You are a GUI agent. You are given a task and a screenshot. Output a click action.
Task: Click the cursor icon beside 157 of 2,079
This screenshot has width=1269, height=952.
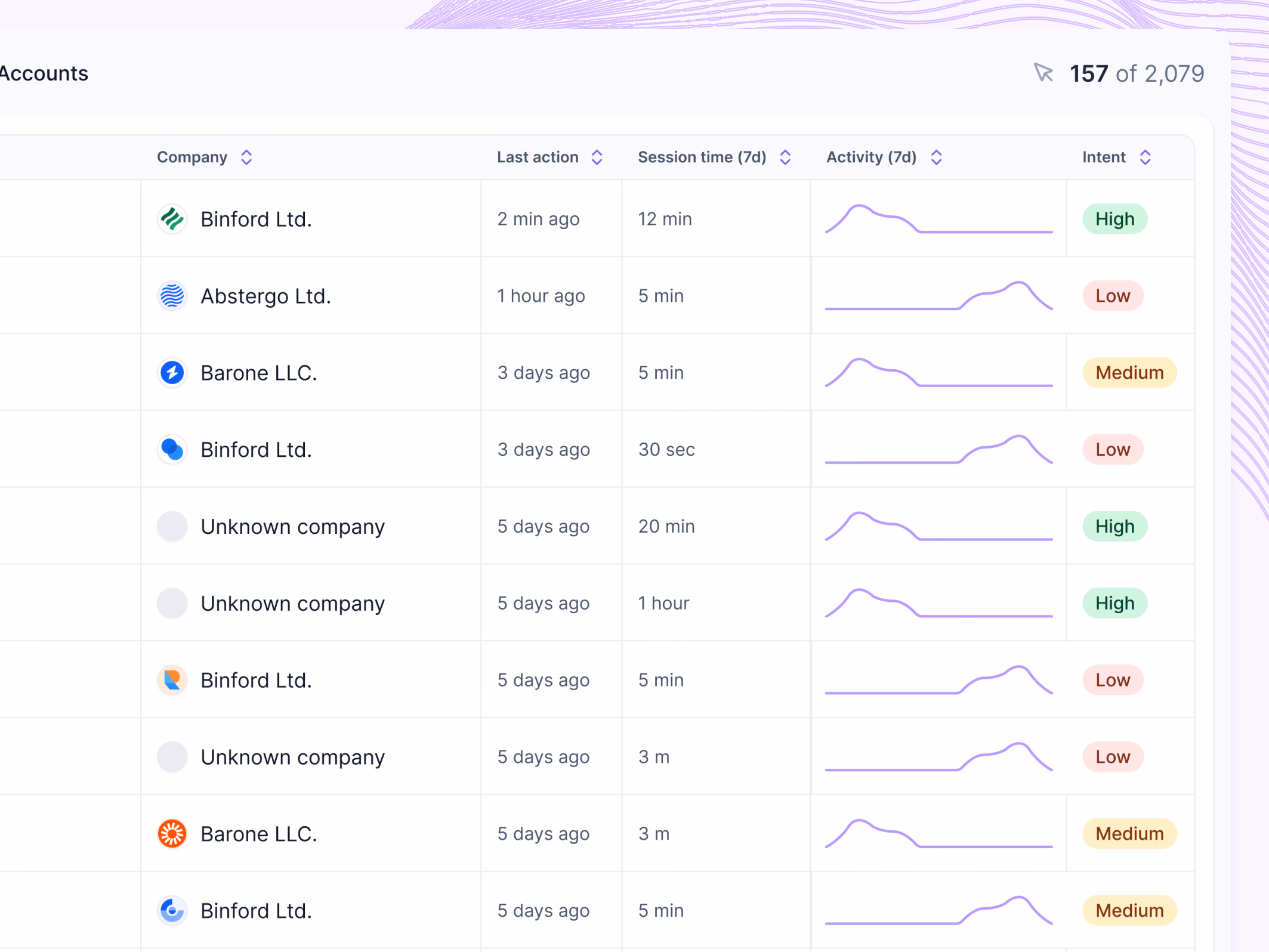tap(1043, 73)
